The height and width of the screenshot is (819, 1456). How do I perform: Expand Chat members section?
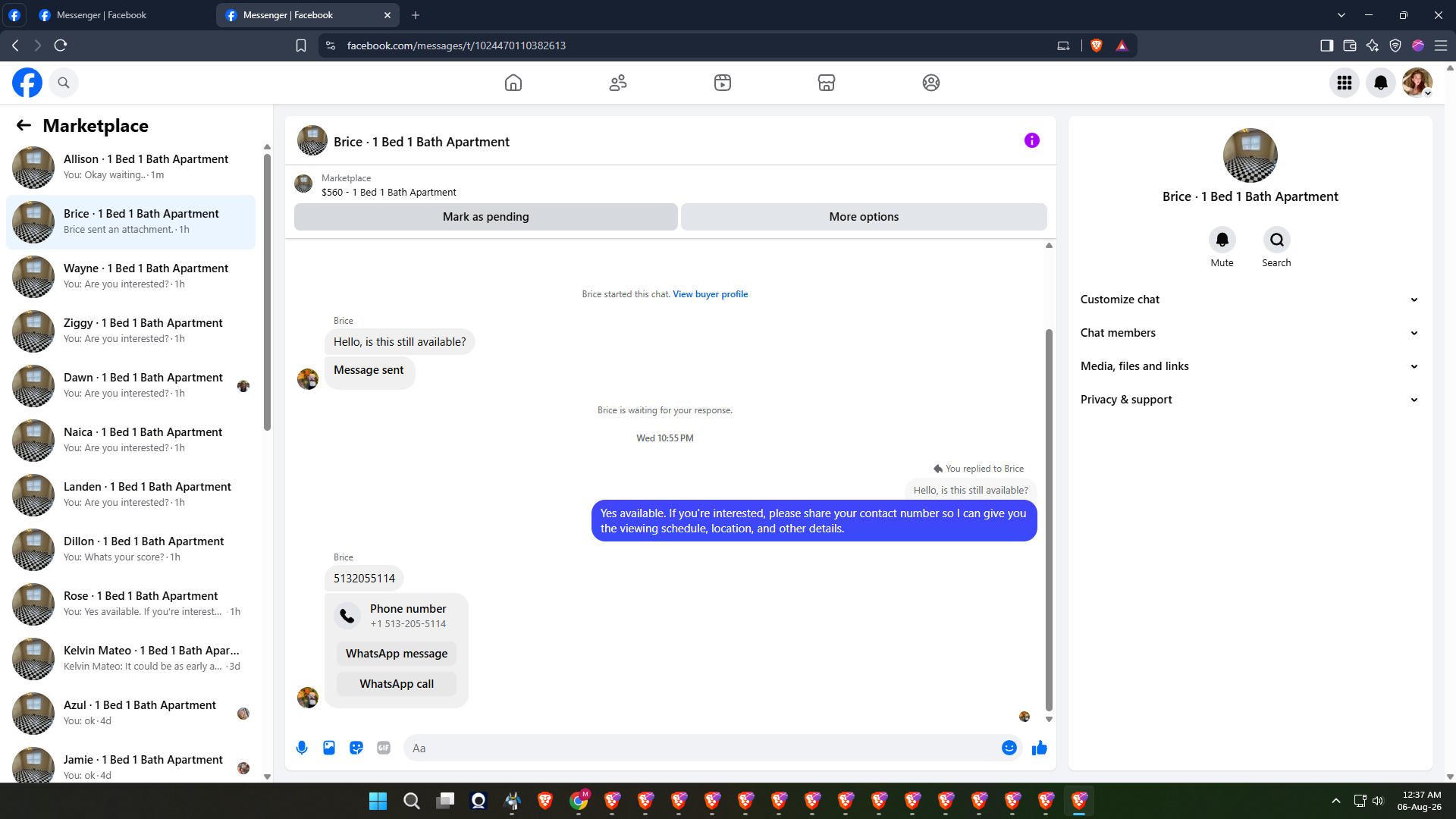click(x=1250, y=333)
